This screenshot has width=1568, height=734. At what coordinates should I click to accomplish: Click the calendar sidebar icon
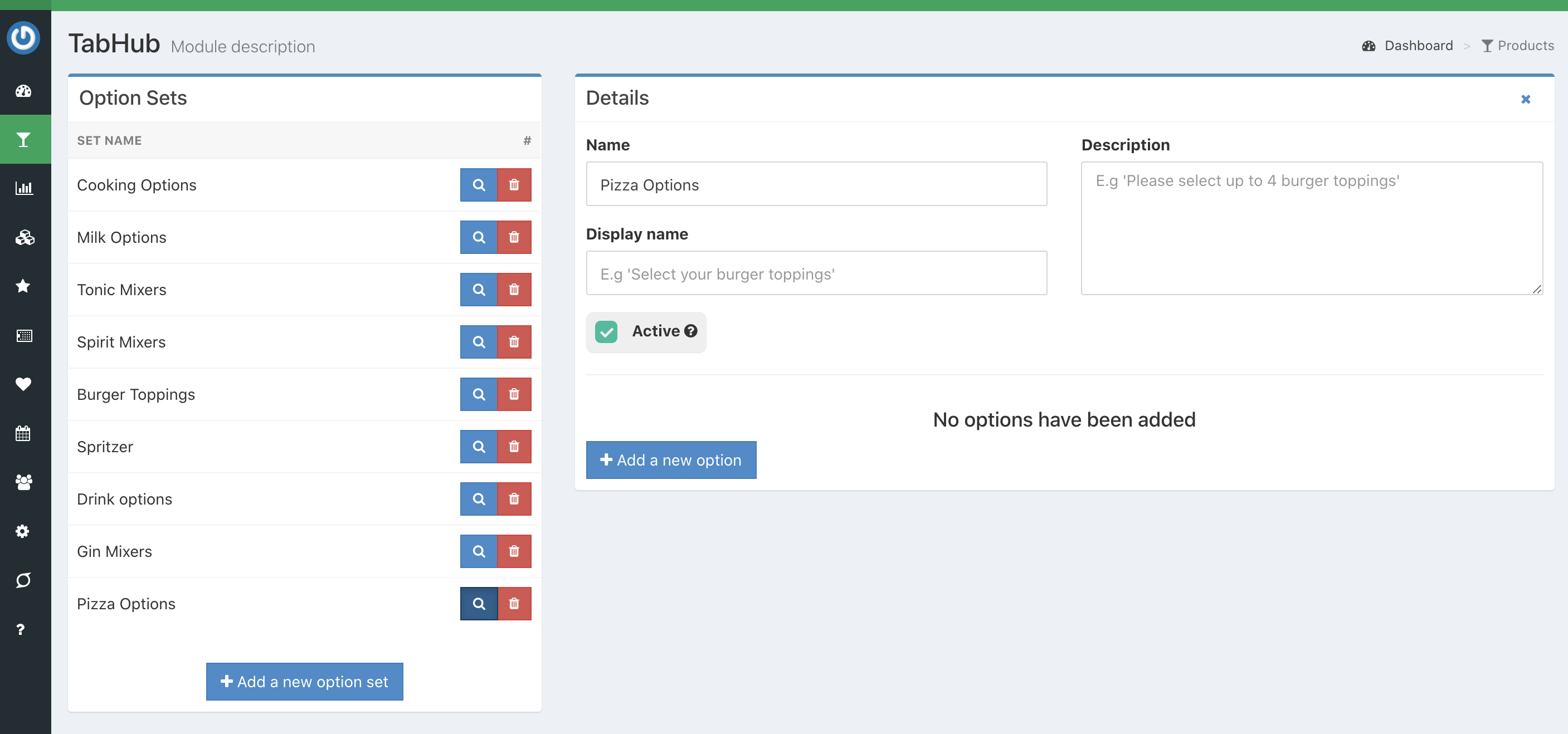(23, 434)
